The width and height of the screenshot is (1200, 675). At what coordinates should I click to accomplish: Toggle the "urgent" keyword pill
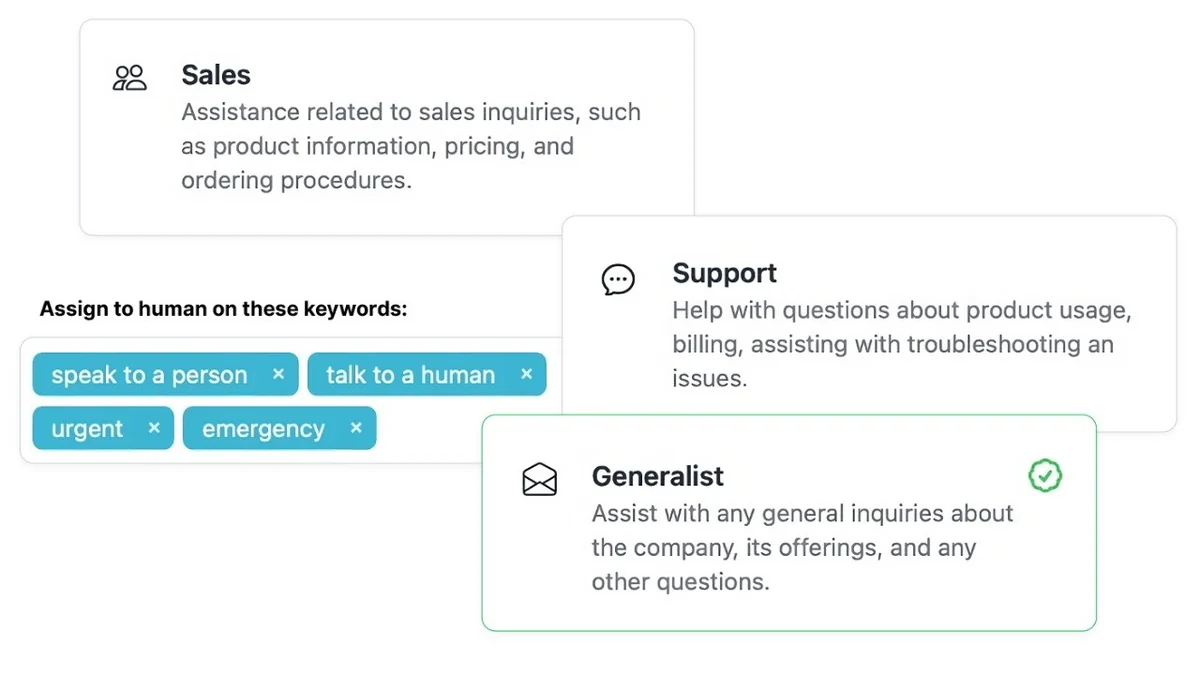[90, 428]
